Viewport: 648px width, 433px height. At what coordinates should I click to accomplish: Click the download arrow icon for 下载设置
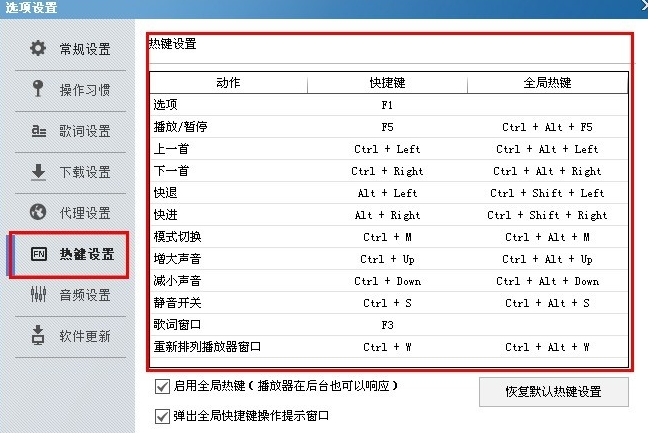pos(39,172)
